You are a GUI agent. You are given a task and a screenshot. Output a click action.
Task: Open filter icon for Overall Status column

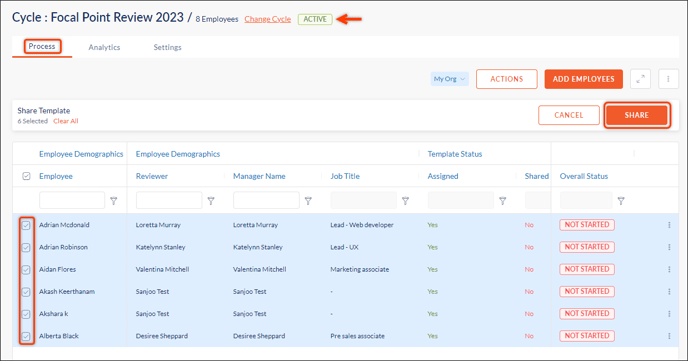621,201
